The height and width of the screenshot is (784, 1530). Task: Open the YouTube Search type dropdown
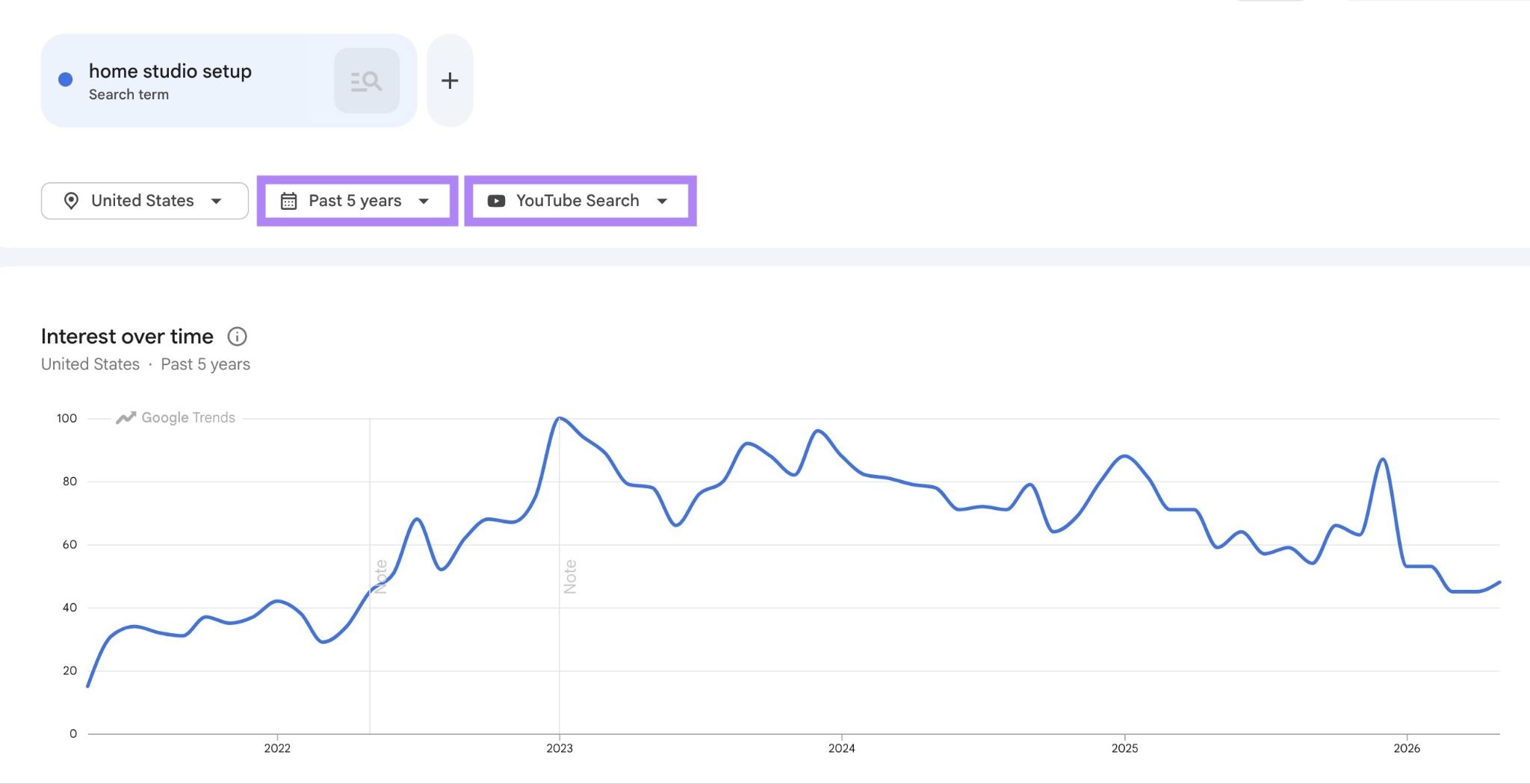580,201
